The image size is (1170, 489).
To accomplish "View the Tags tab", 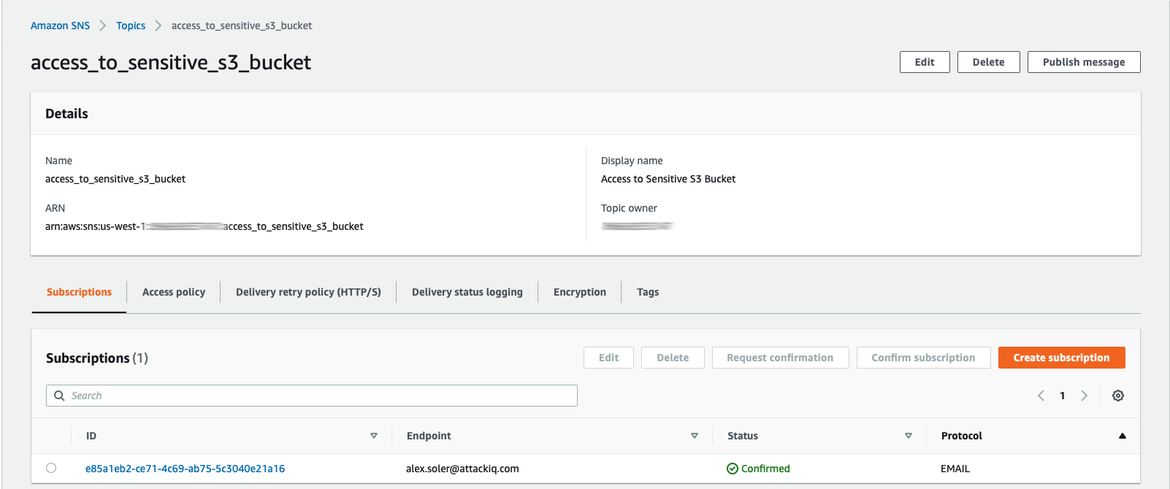I will (x=647, y=292).
